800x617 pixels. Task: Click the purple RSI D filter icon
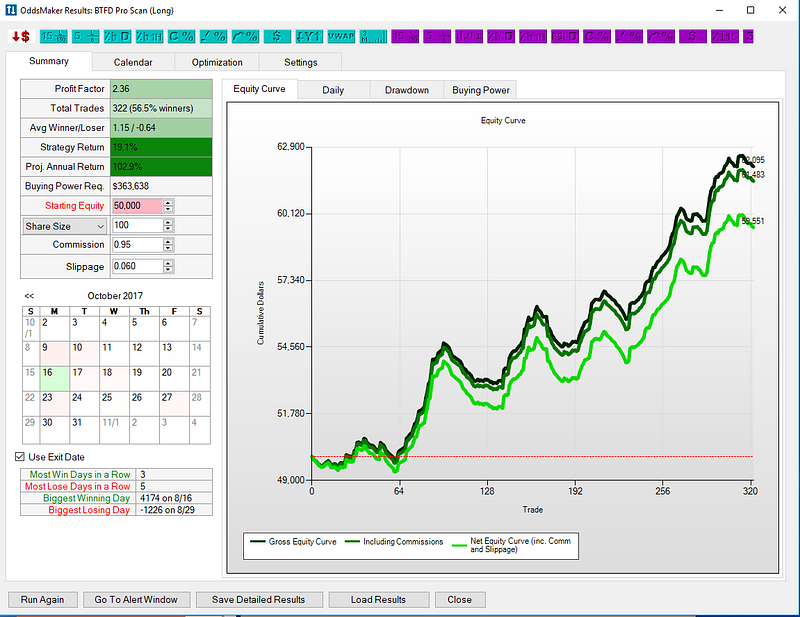point(565,37)
